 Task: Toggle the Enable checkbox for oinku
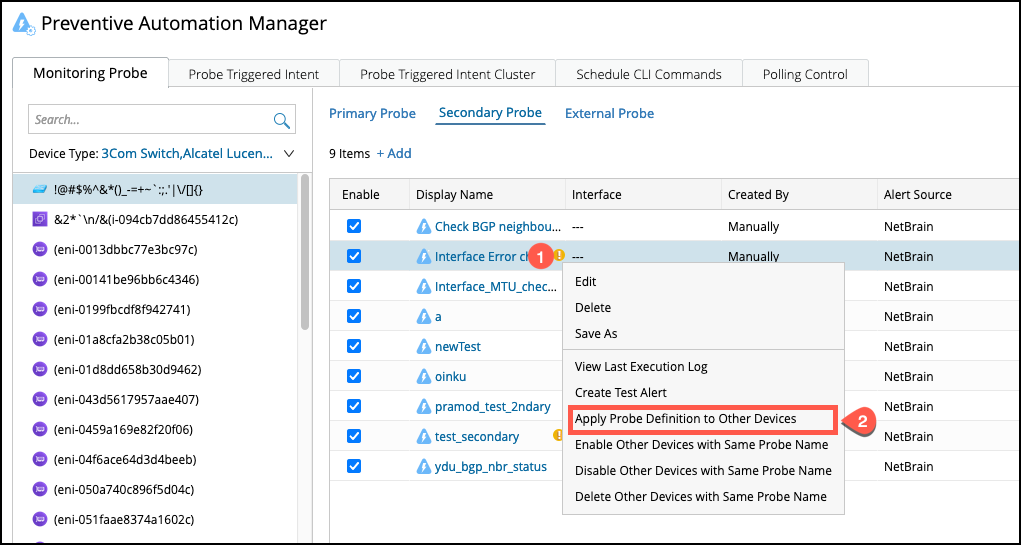[x=354, y=377]
